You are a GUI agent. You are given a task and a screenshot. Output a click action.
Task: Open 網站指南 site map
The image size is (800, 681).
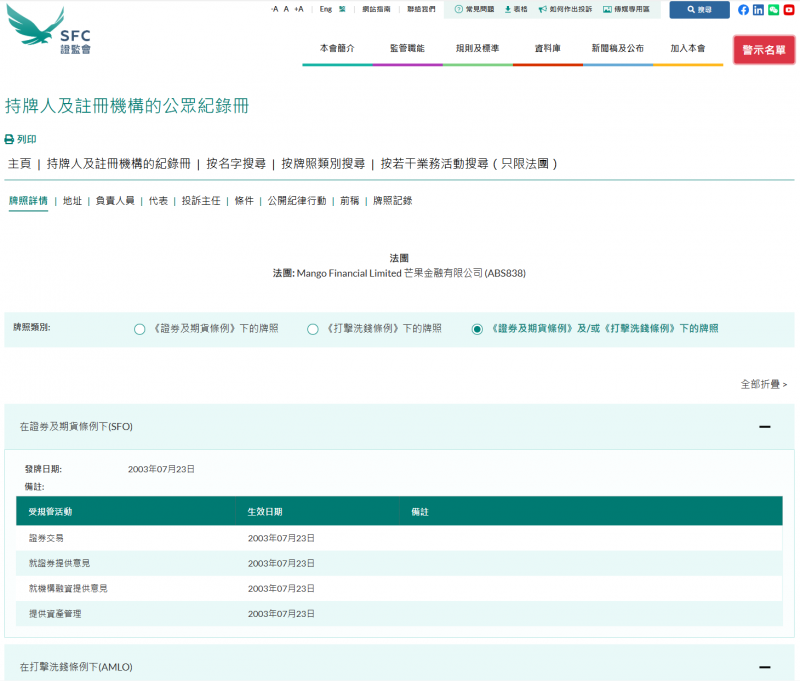coord(377,9)
